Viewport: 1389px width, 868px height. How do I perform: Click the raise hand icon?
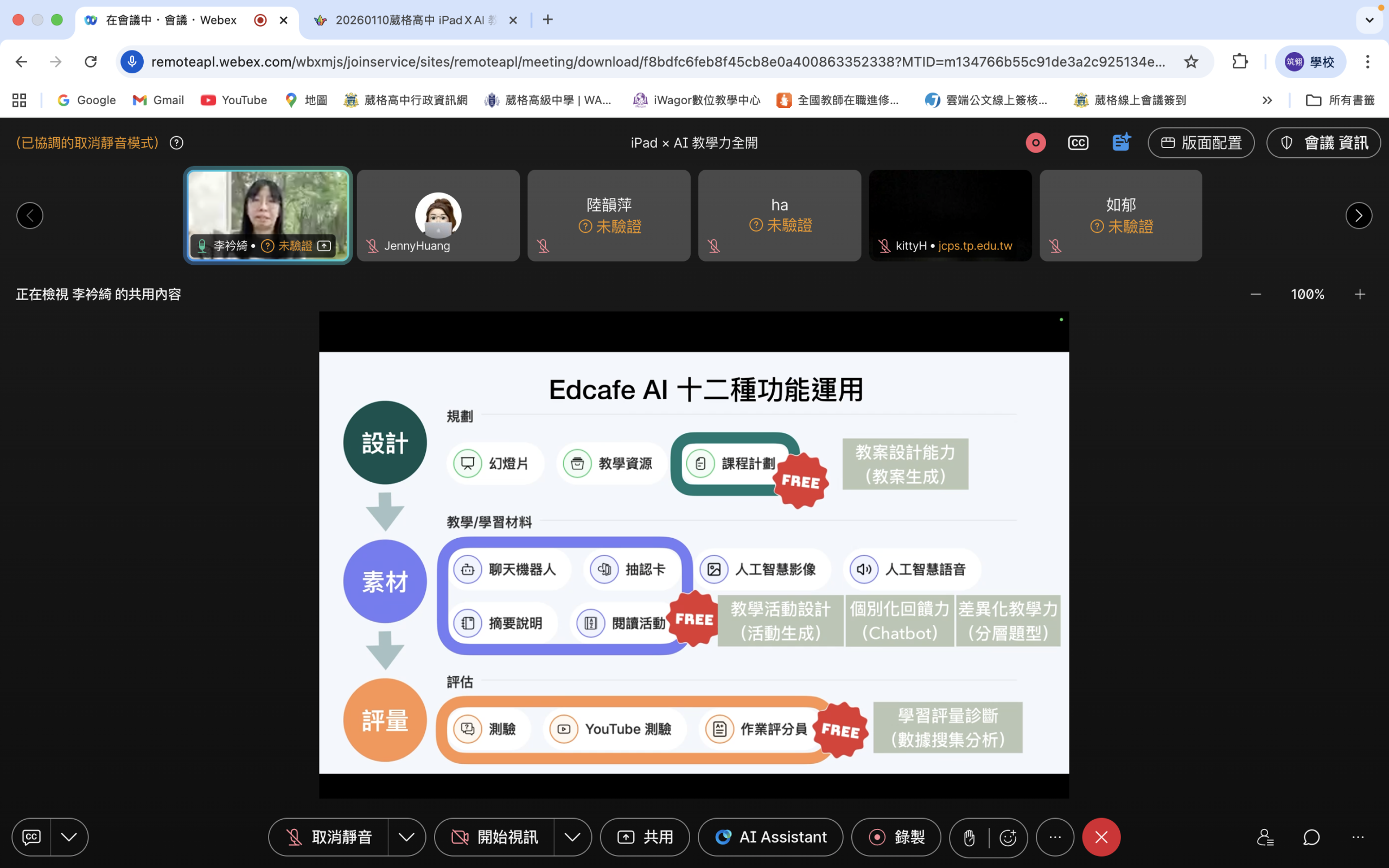[x=969, y=838]
